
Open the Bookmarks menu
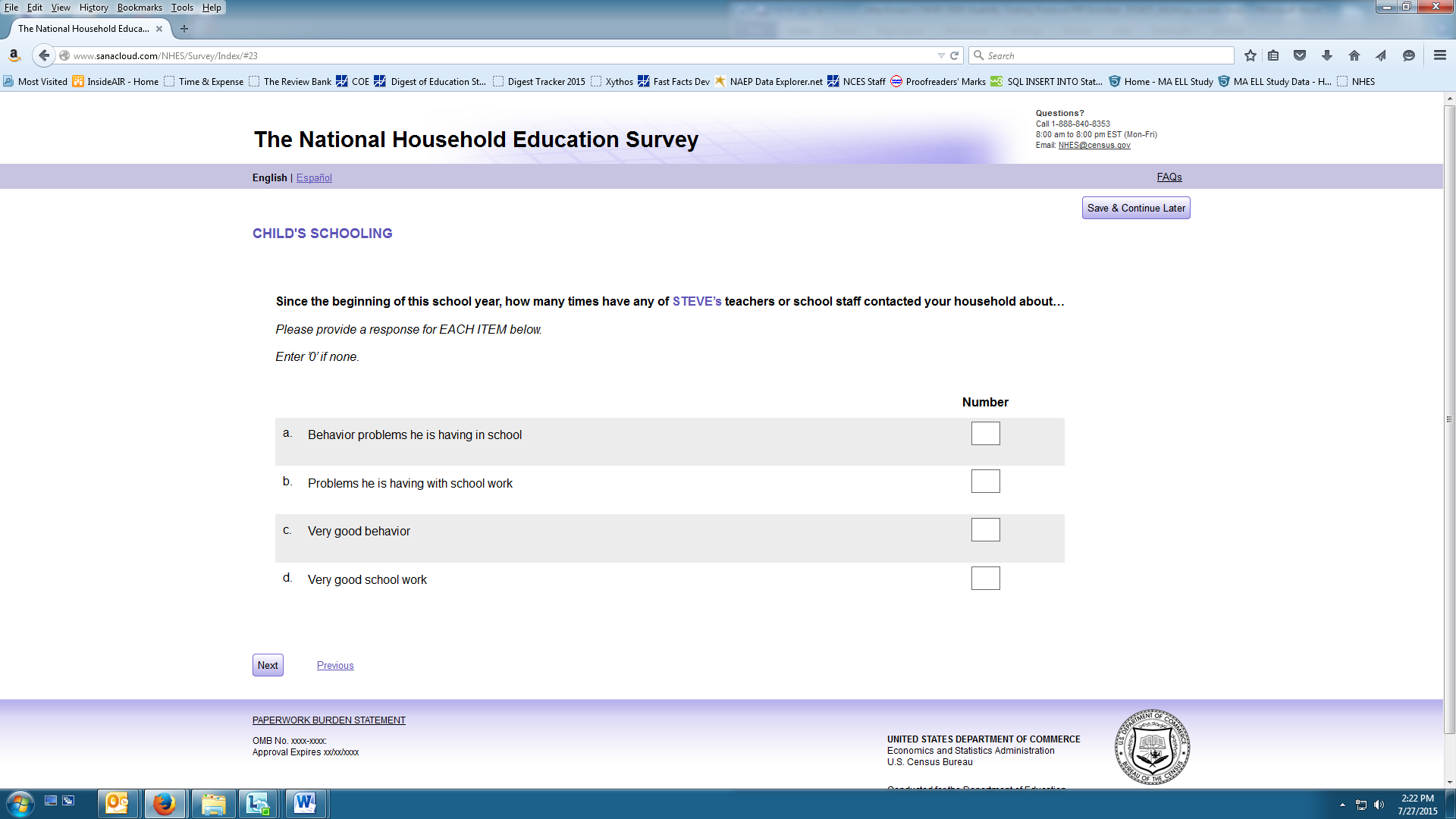pos(140,8)
